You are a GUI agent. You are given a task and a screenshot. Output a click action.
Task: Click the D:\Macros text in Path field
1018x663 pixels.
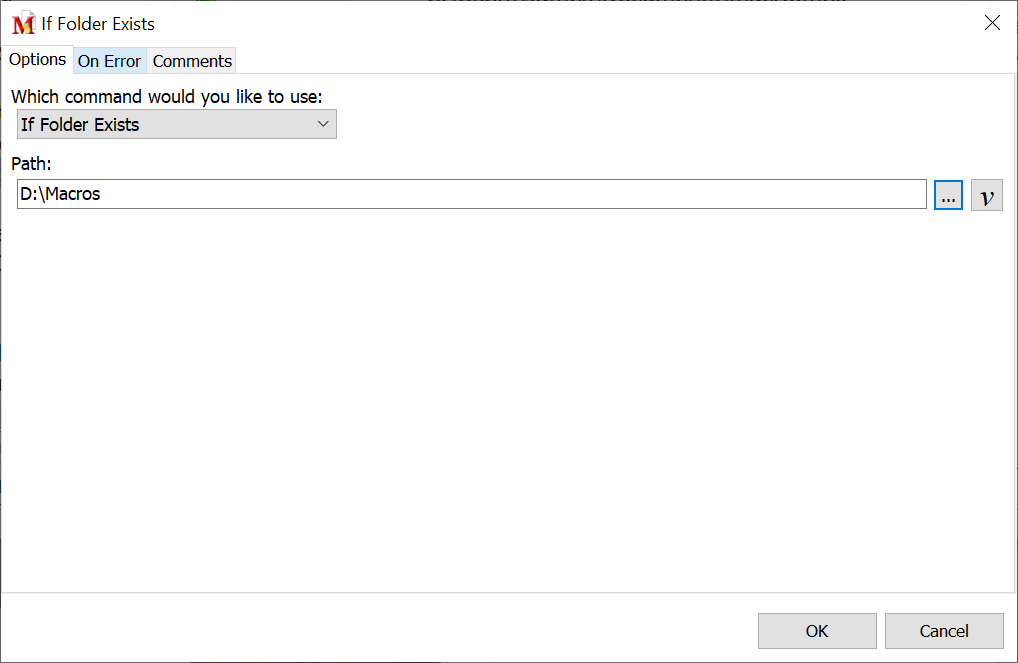pyautogui.click(x=60, y=195)
